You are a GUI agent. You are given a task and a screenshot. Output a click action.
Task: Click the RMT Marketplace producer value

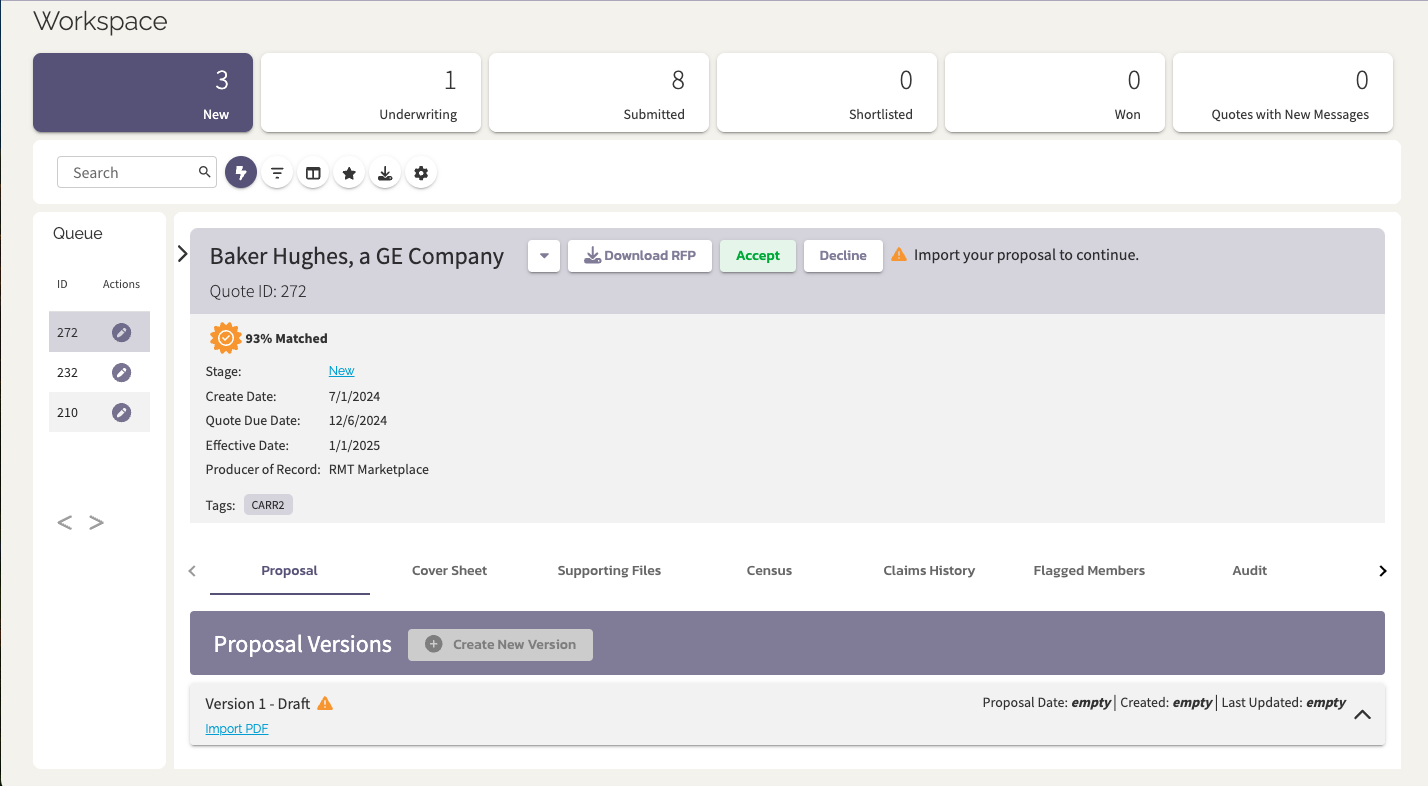tap(379, 469)
